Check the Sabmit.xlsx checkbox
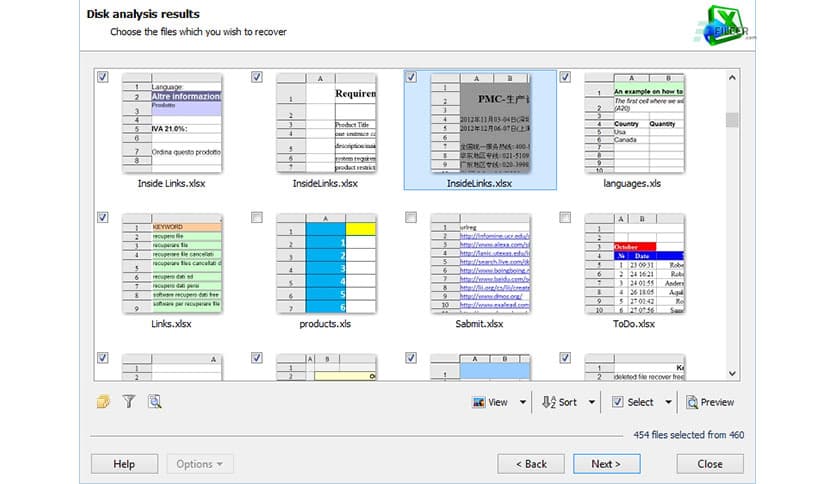836x484 pixels. 411,217
